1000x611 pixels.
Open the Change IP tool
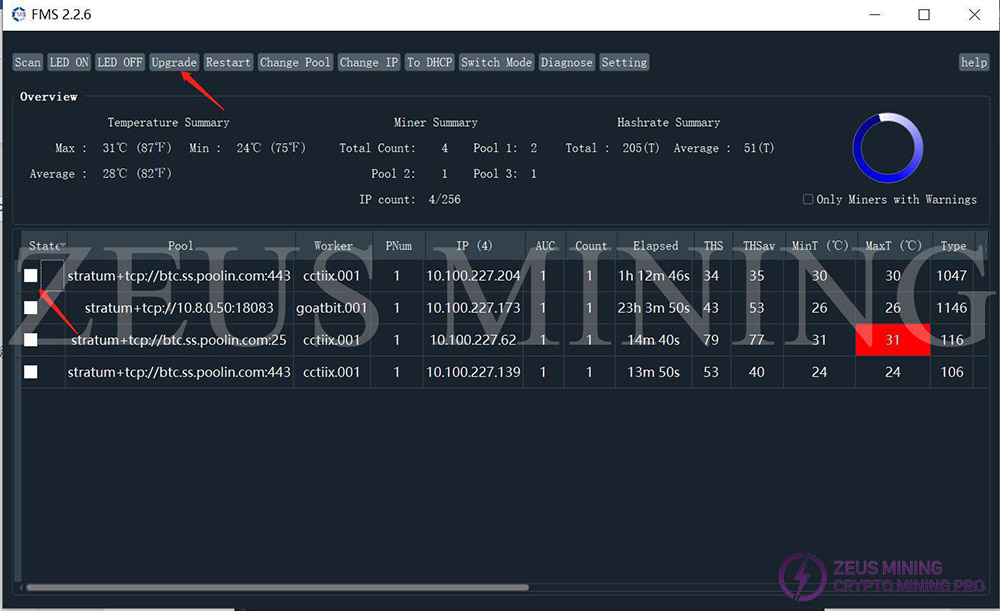click(369, 62)
